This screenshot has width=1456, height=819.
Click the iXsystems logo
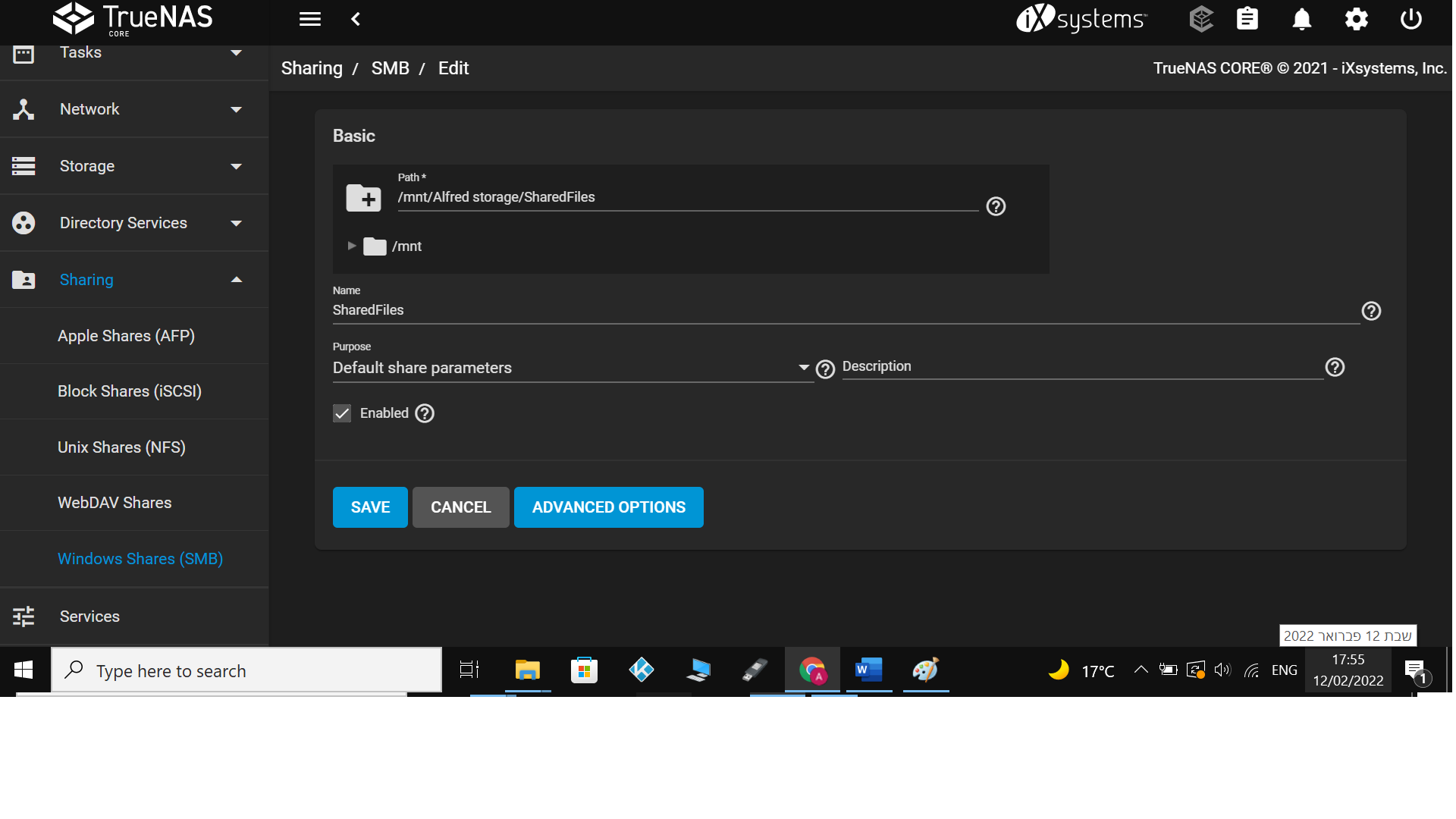click(1082, 19)
